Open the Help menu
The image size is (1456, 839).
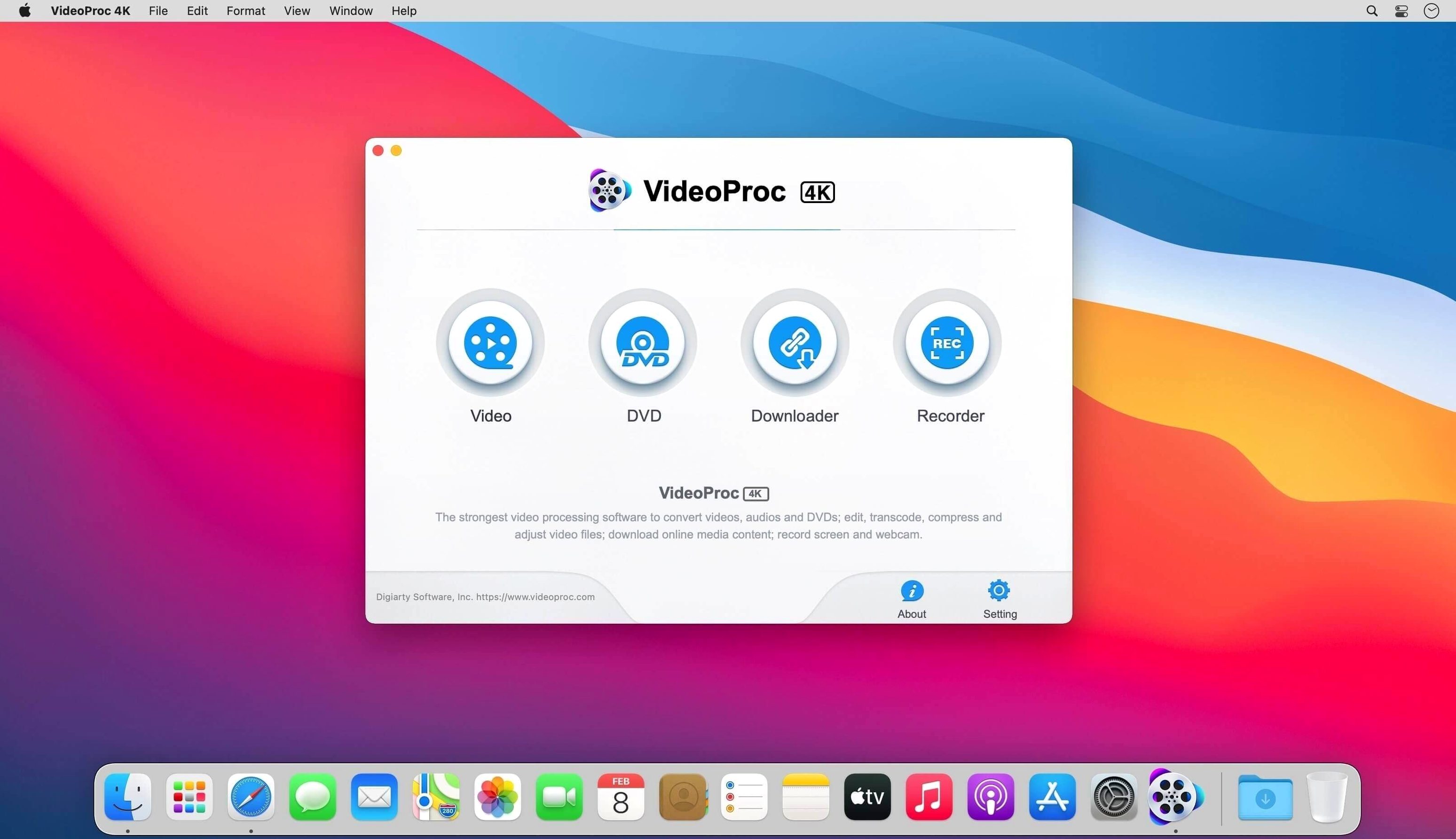404,11
